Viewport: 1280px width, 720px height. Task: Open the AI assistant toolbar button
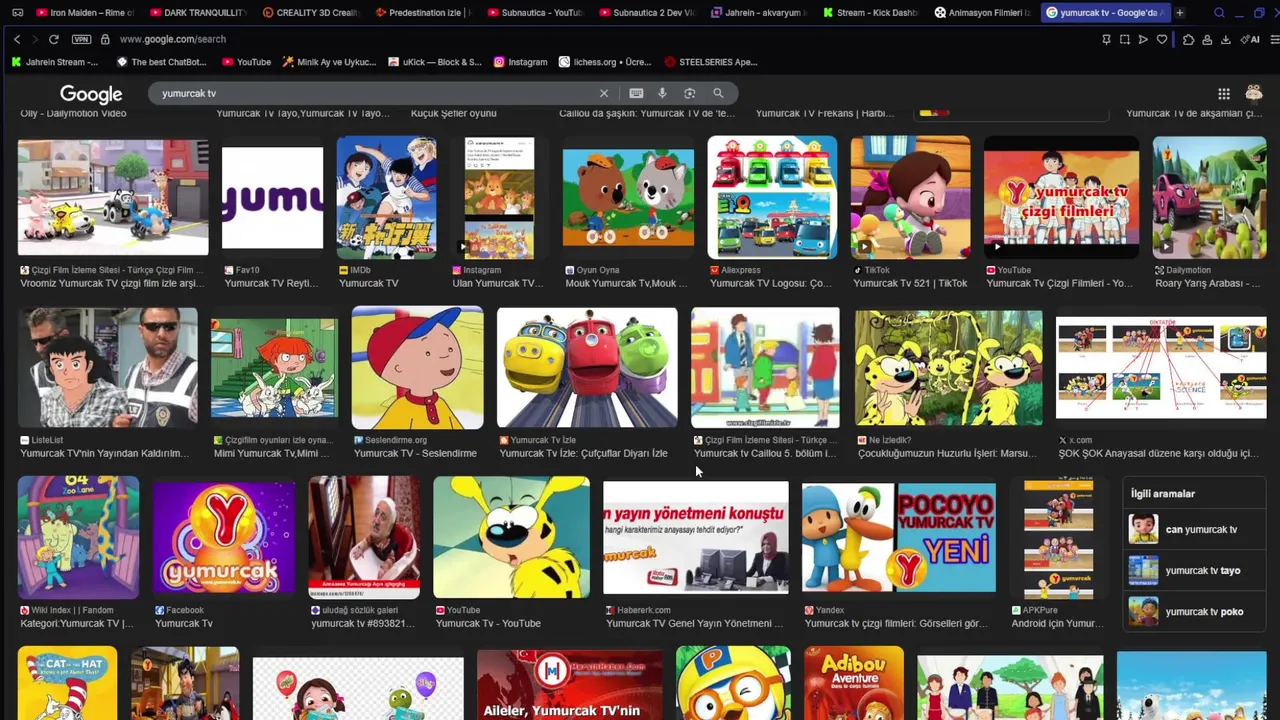coord(1250,39)
